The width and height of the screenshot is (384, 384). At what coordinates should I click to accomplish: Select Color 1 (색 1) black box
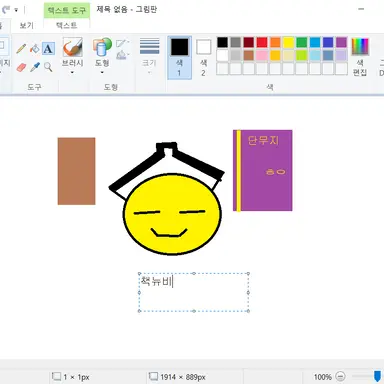180,57
